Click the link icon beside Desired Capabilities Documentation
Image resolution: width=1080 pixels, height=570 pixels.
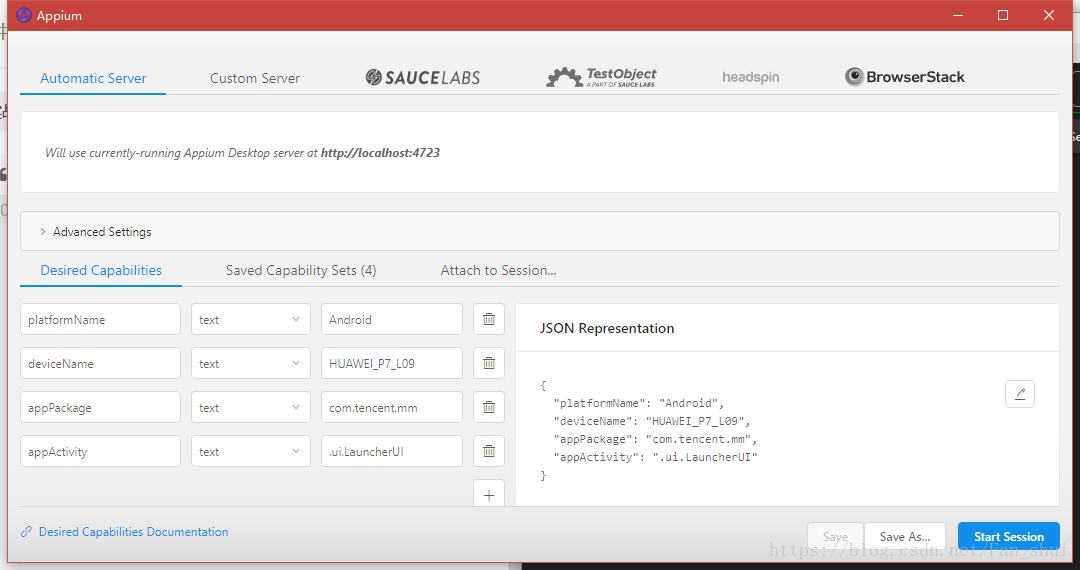[26, 532]
